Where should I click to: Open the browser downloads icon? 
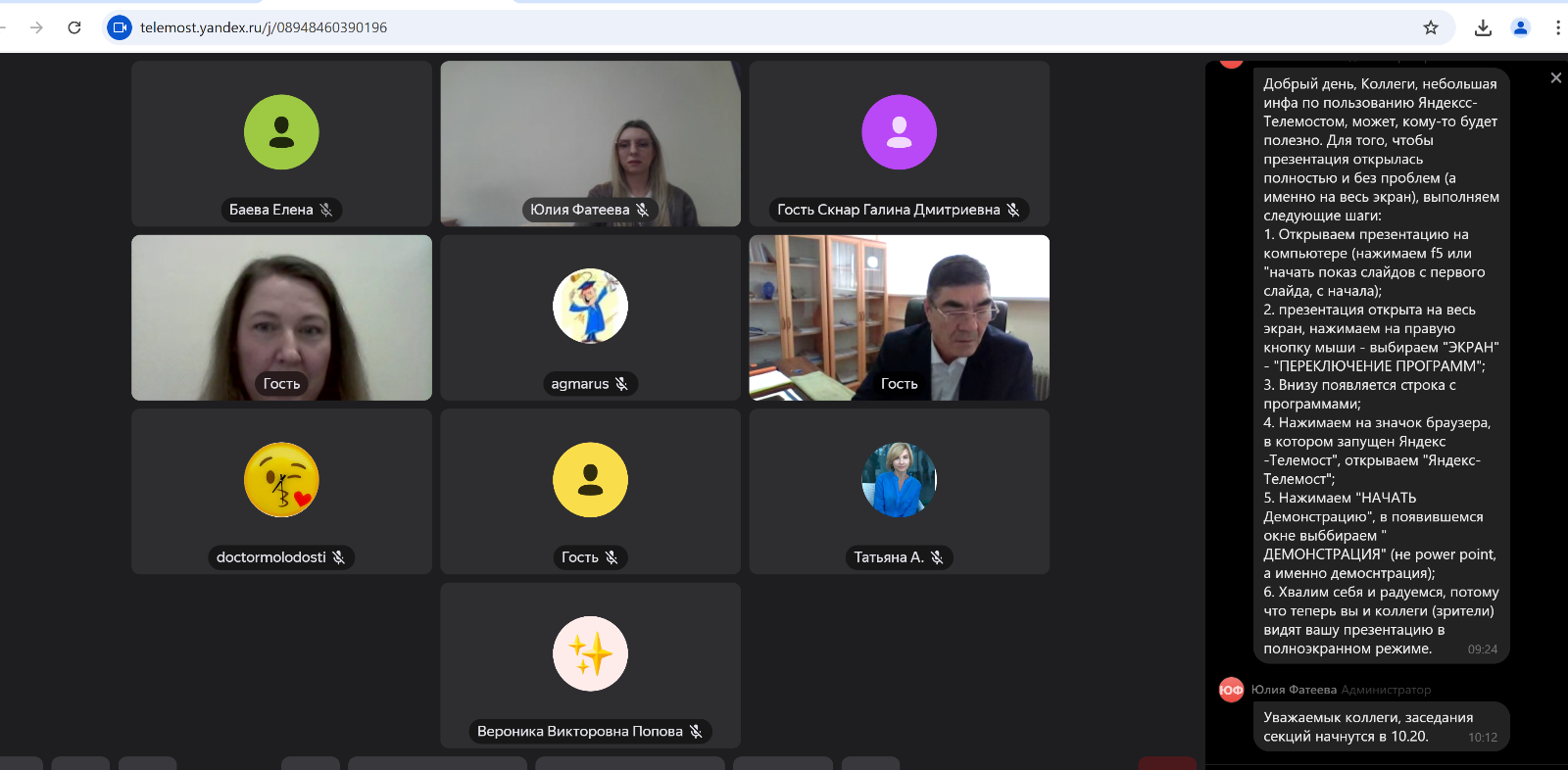[1483, 27]
